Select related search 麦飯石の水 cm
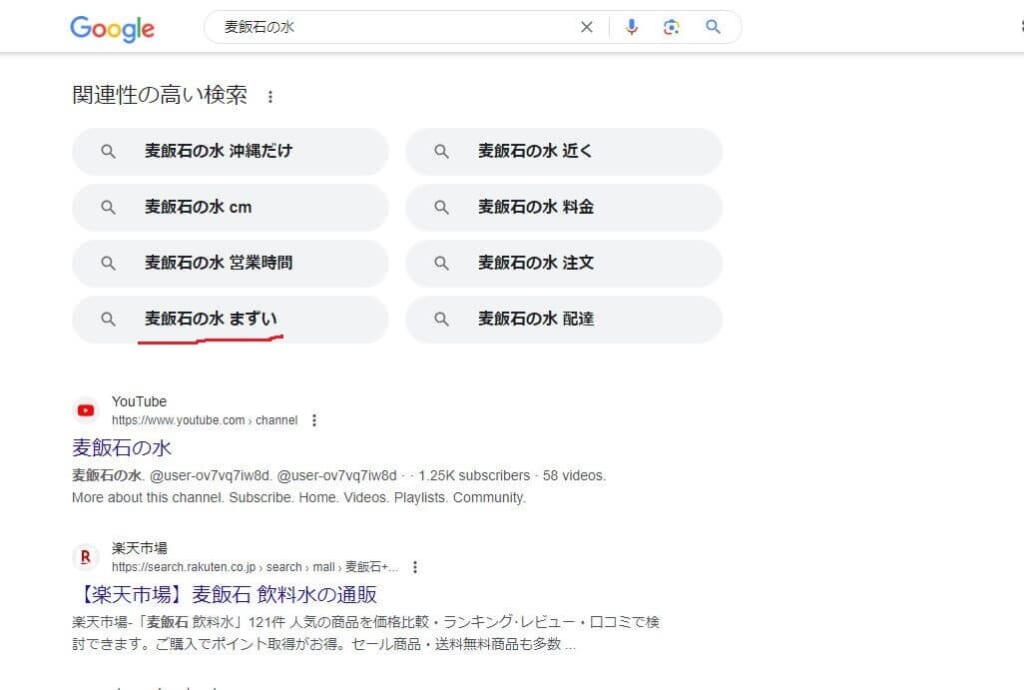Viewport: 1024px width, 690px height. point(230,208)
